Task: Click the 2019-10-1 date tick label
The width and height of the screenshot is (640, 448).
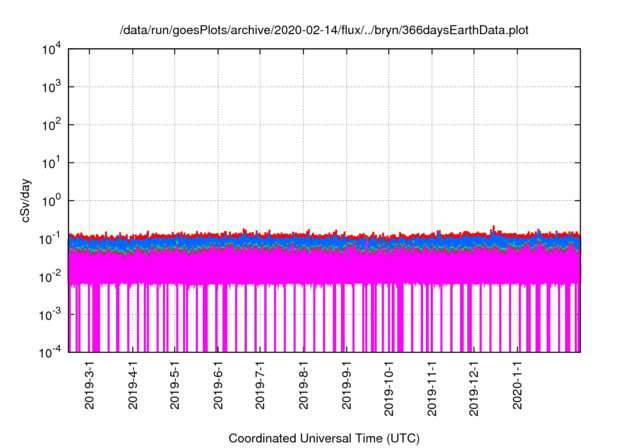Action: [x=389, y=388]
